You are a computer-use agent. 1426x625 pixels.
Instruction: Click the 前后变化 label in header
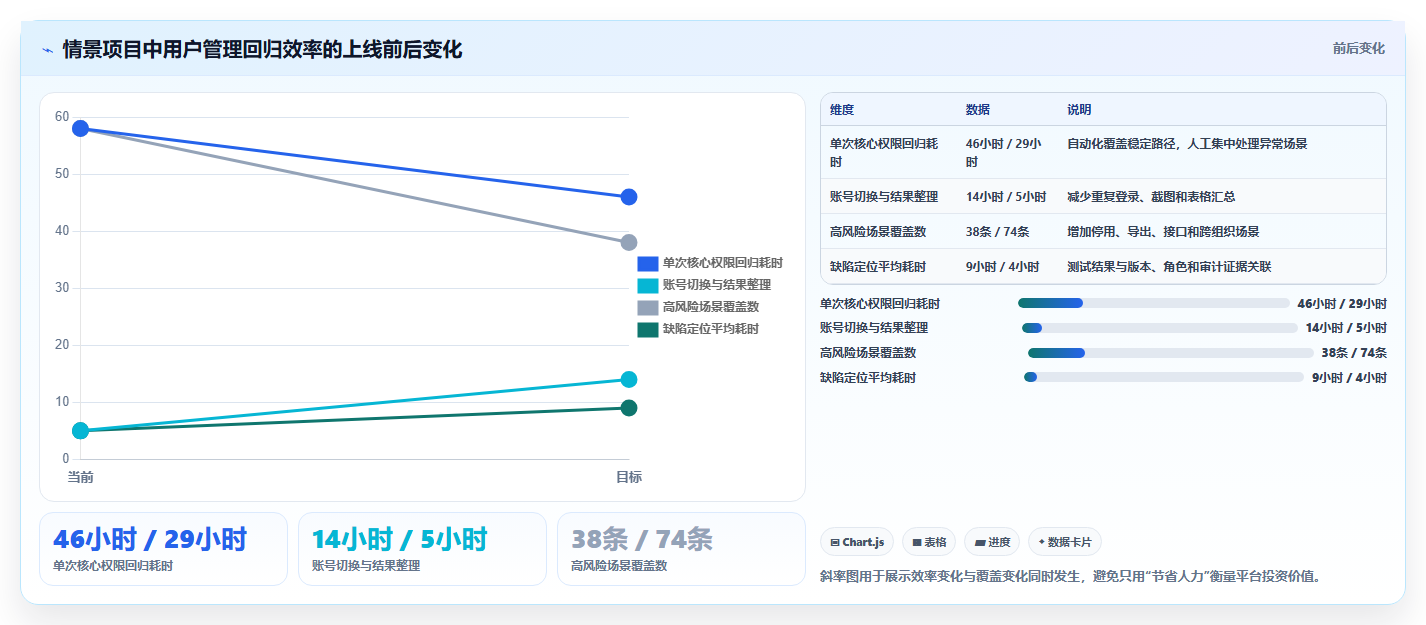1358,48
